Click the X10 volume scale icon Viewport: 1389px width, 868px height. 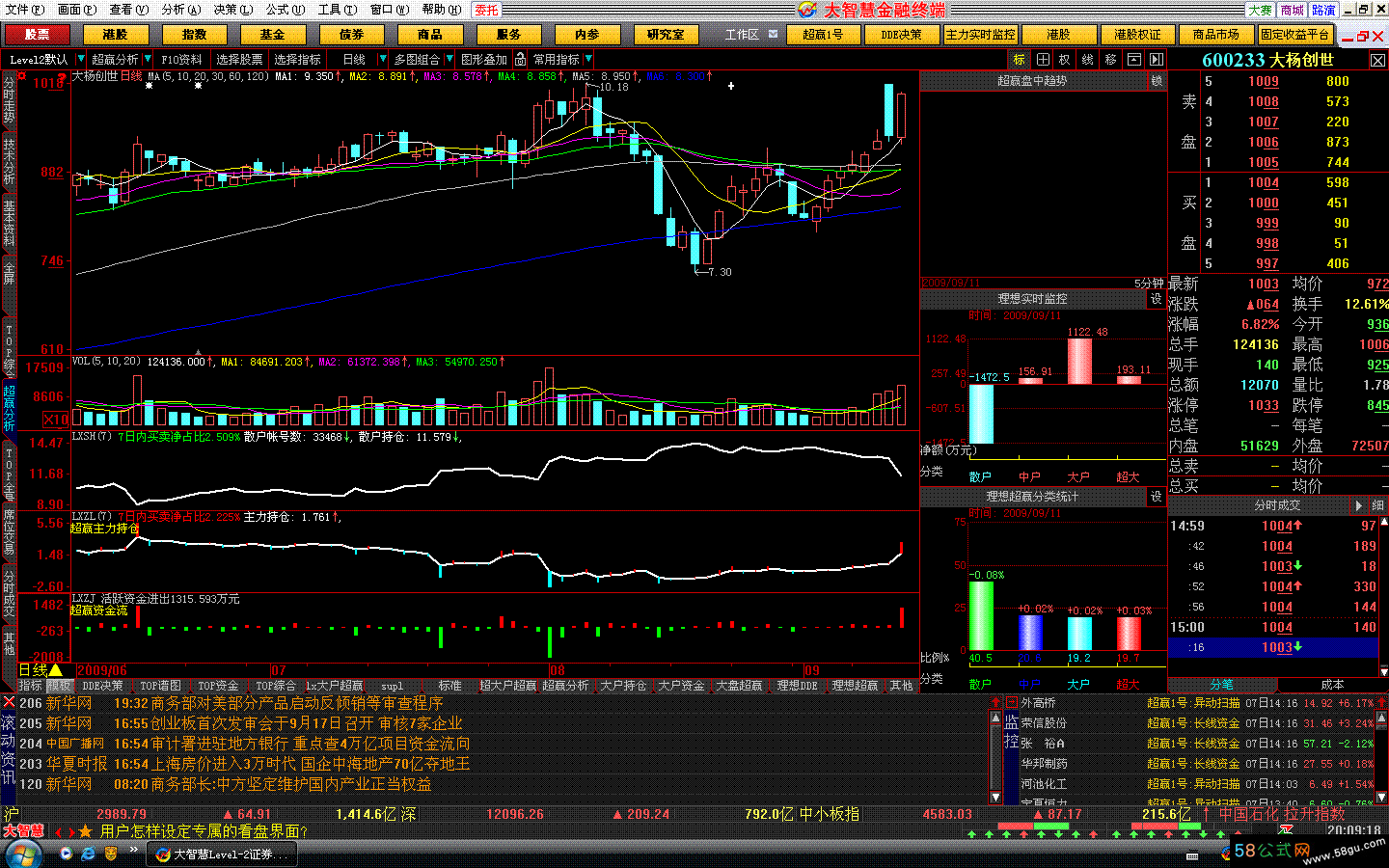tap(56, 419)
